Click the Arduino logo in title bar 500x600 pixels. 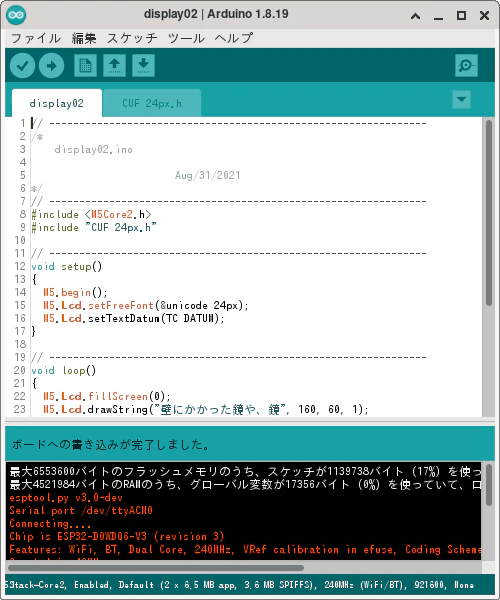[x=16, y=15]
